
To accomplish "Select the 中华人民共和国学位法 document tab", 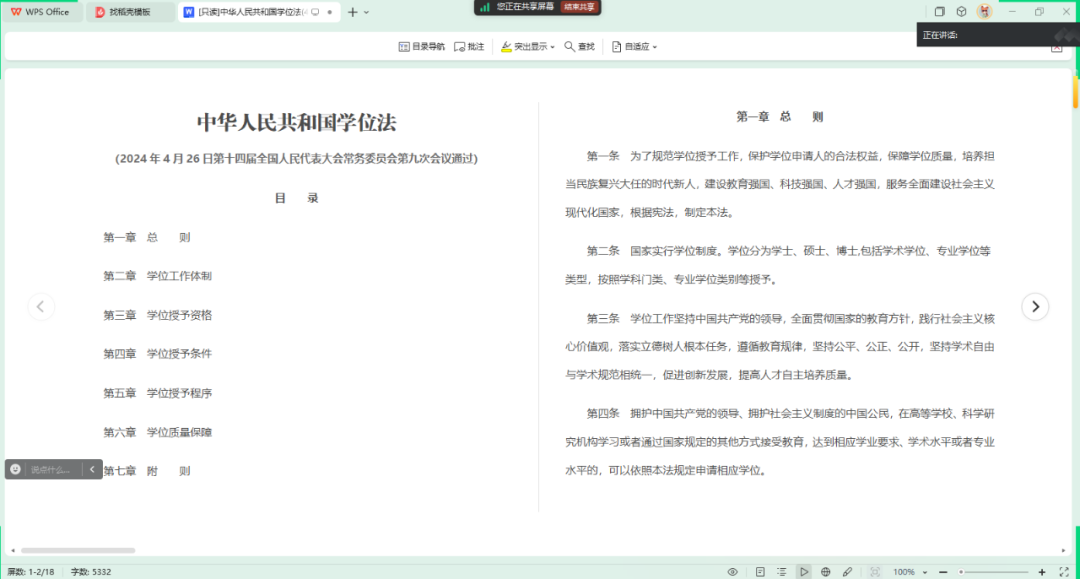I will (x=259, y=12).
